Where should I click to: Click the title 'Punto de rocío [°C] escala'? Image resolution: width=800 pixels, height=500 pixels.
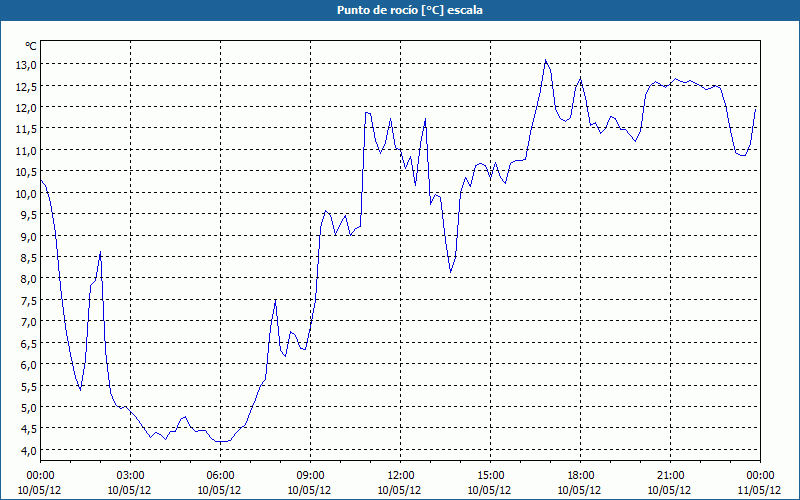point(410,10)
